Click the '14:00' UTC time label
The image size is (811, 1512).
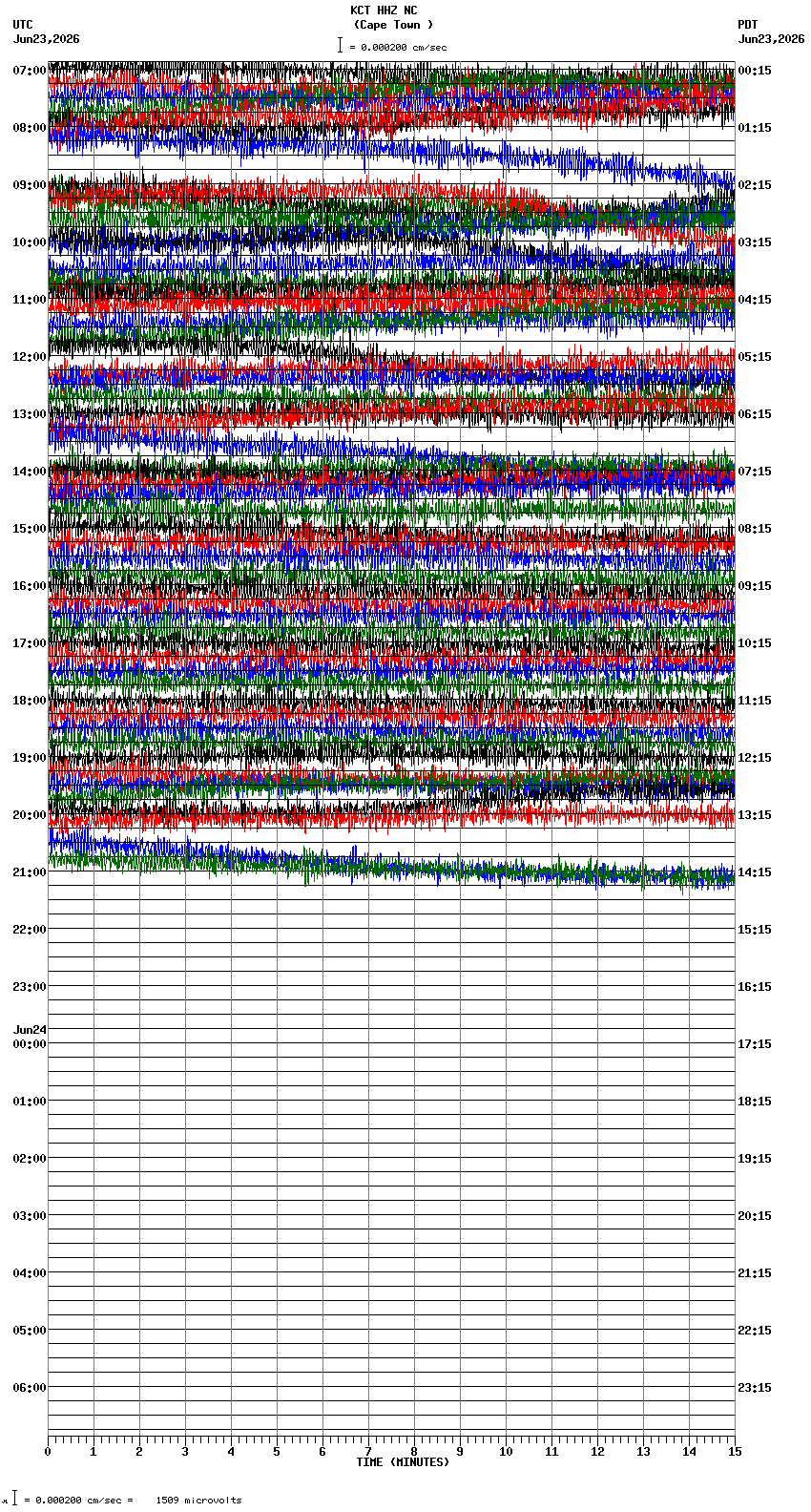[29, 472]
